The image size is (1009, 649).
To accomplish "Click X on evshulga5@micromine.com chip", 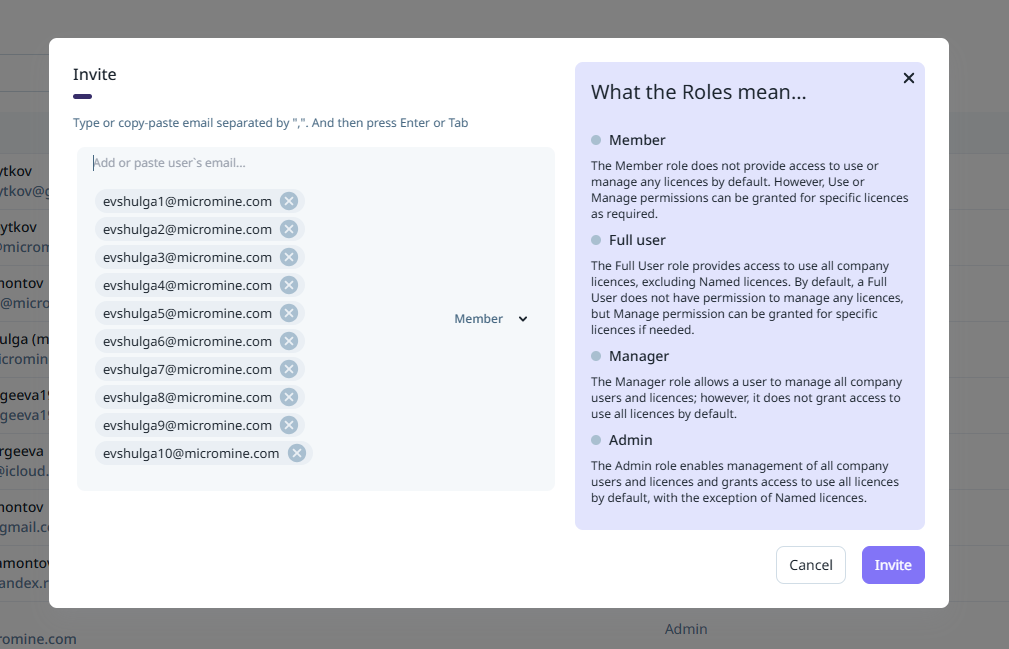I will (x=289, y=313).
